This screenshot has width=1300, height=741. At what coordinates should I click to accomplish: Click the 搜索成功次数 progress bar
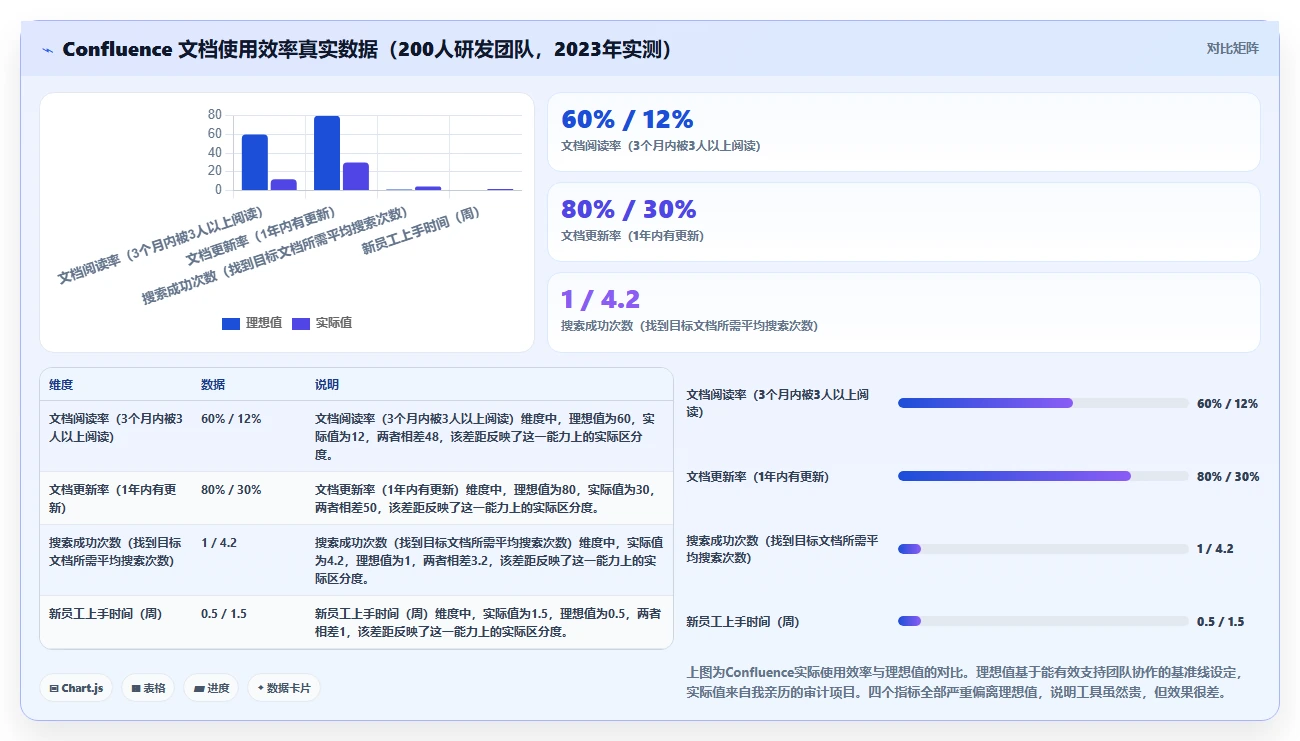pyautogui.click(x=1043, y=549)
